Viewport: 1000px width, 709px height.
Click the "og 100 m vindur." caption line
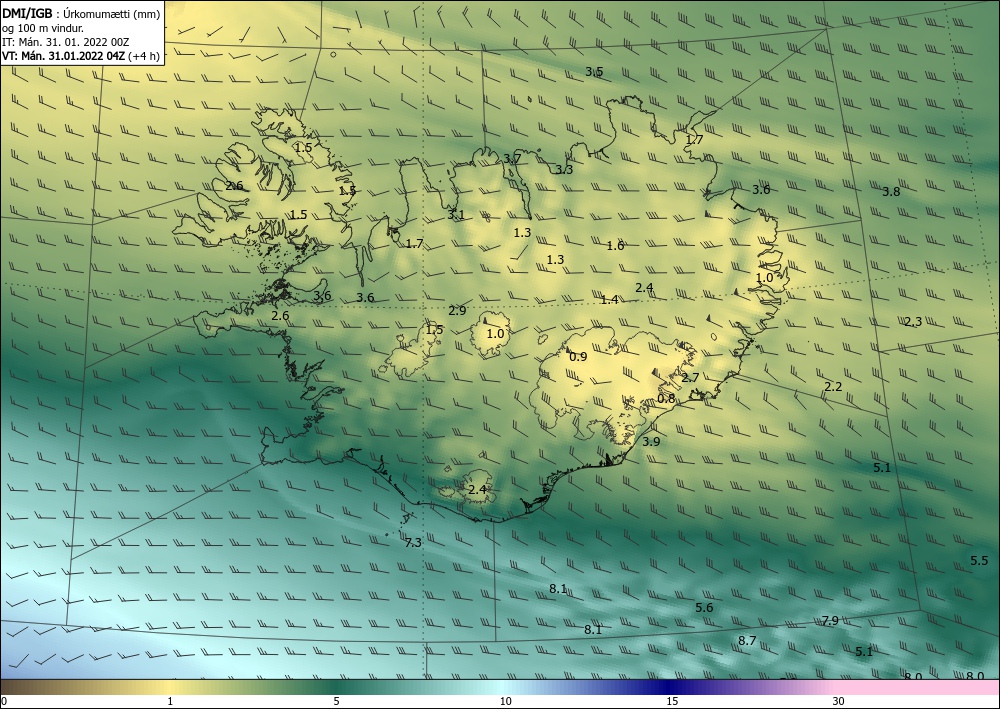tap(43, 28)
